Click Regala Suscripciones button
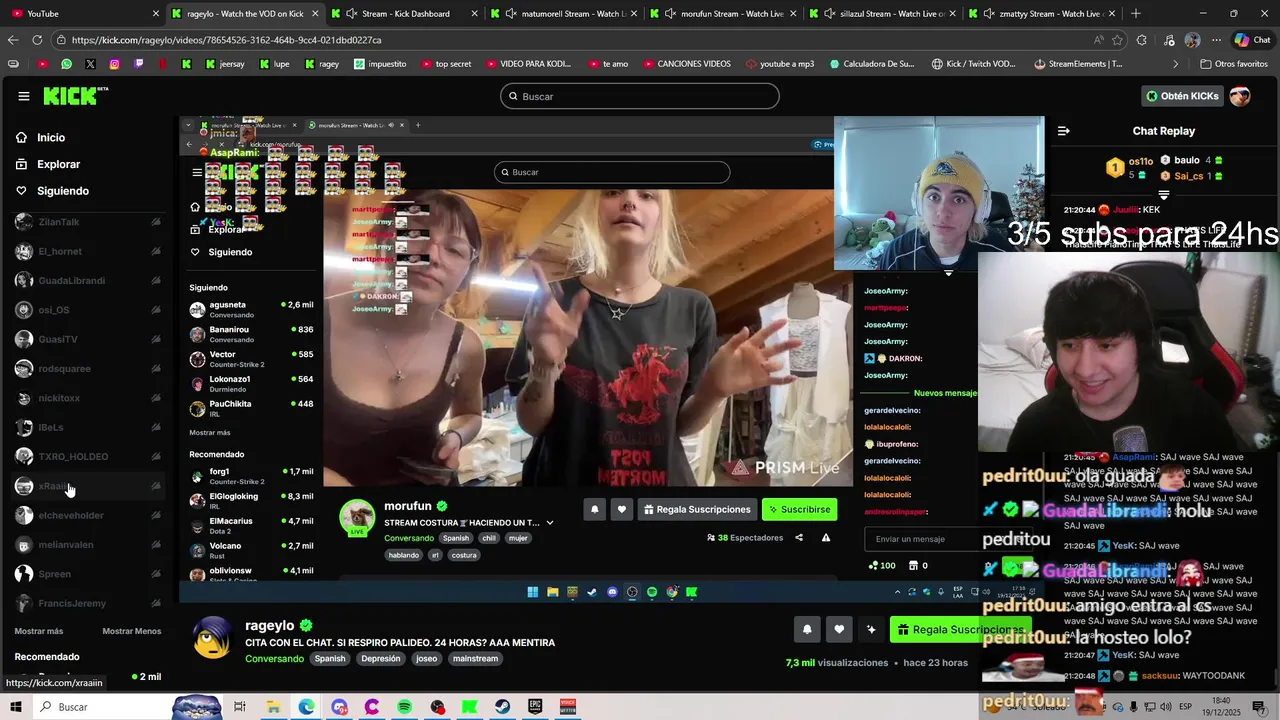Screen dimensions: 1280x720 pyautogui.click(x=960, y=629)
